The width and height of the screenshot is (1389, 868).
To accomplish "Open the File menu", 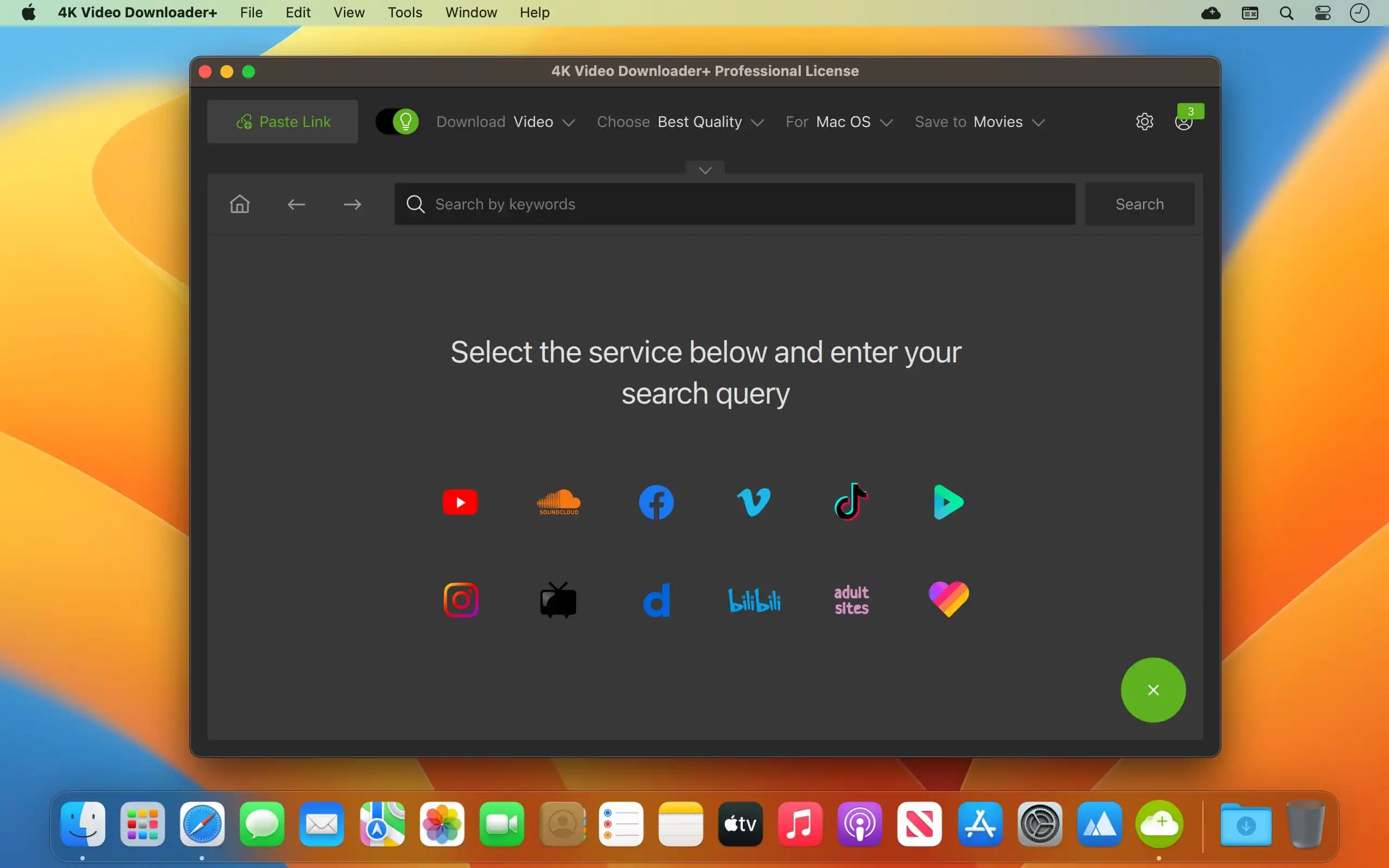I will pos(251,12).
